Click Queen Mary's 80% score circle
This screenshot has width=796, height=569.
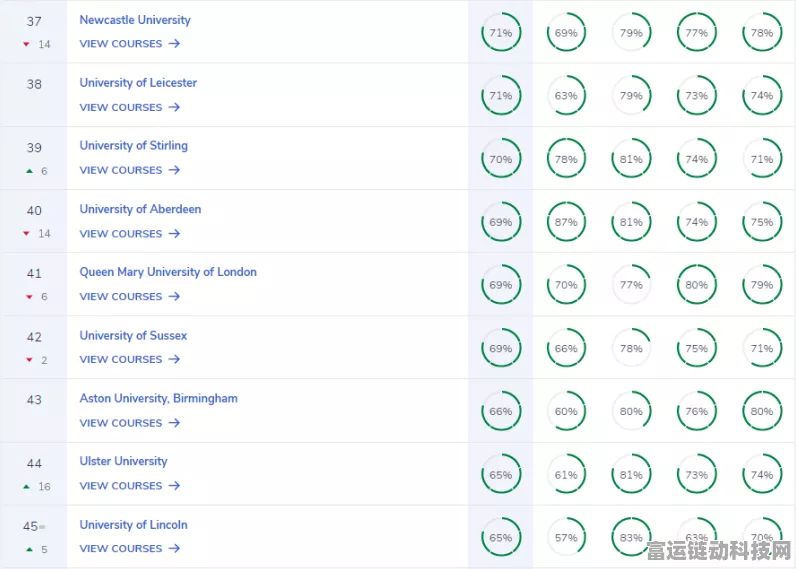(x=696, y=285)
